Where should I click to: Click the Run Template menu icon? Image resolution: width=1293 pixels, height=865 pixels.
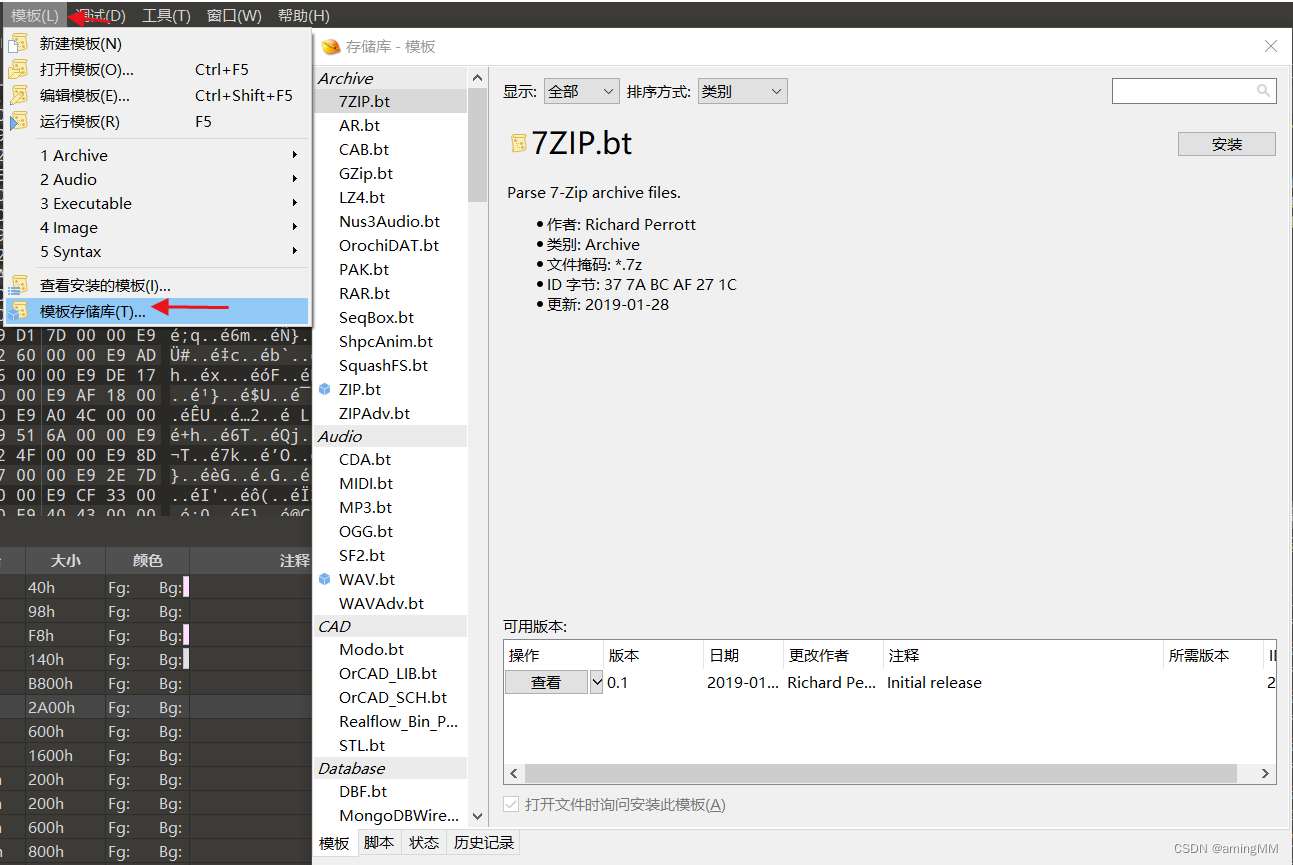coord(18,121)
